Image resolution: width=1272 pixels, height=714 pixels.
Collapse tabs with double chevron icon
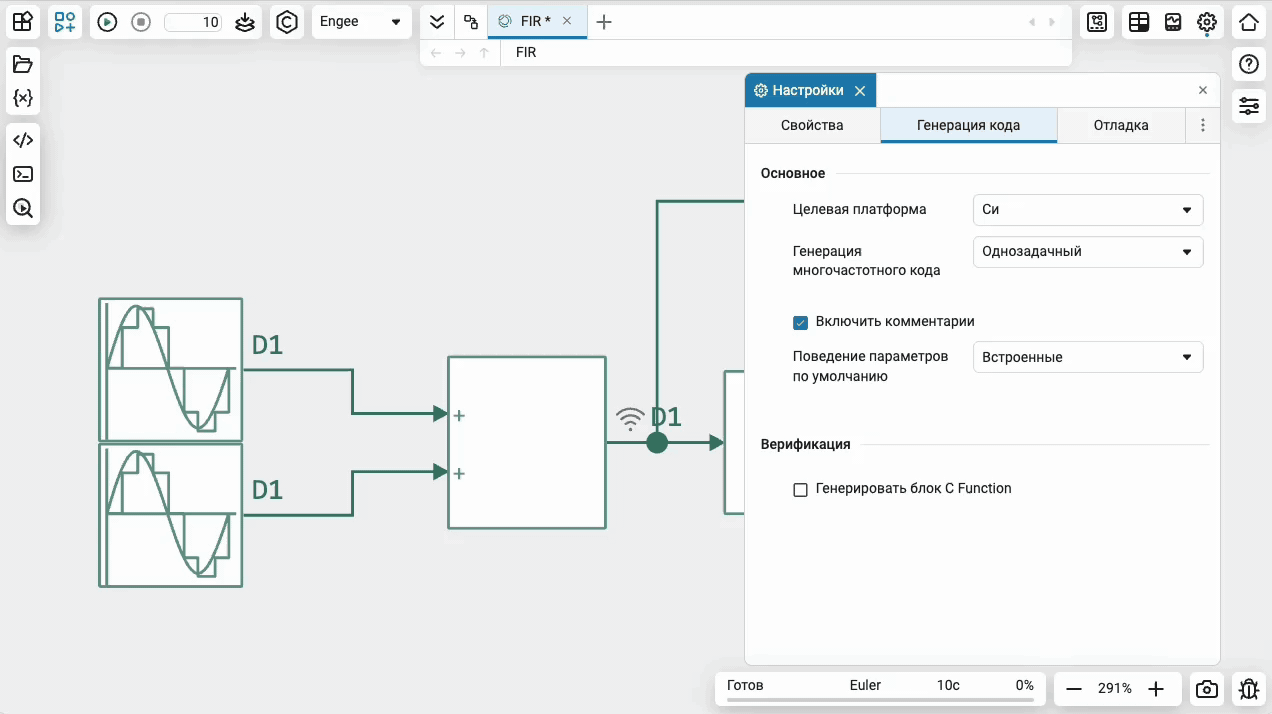pyautogui.click(x=437, y=22)
